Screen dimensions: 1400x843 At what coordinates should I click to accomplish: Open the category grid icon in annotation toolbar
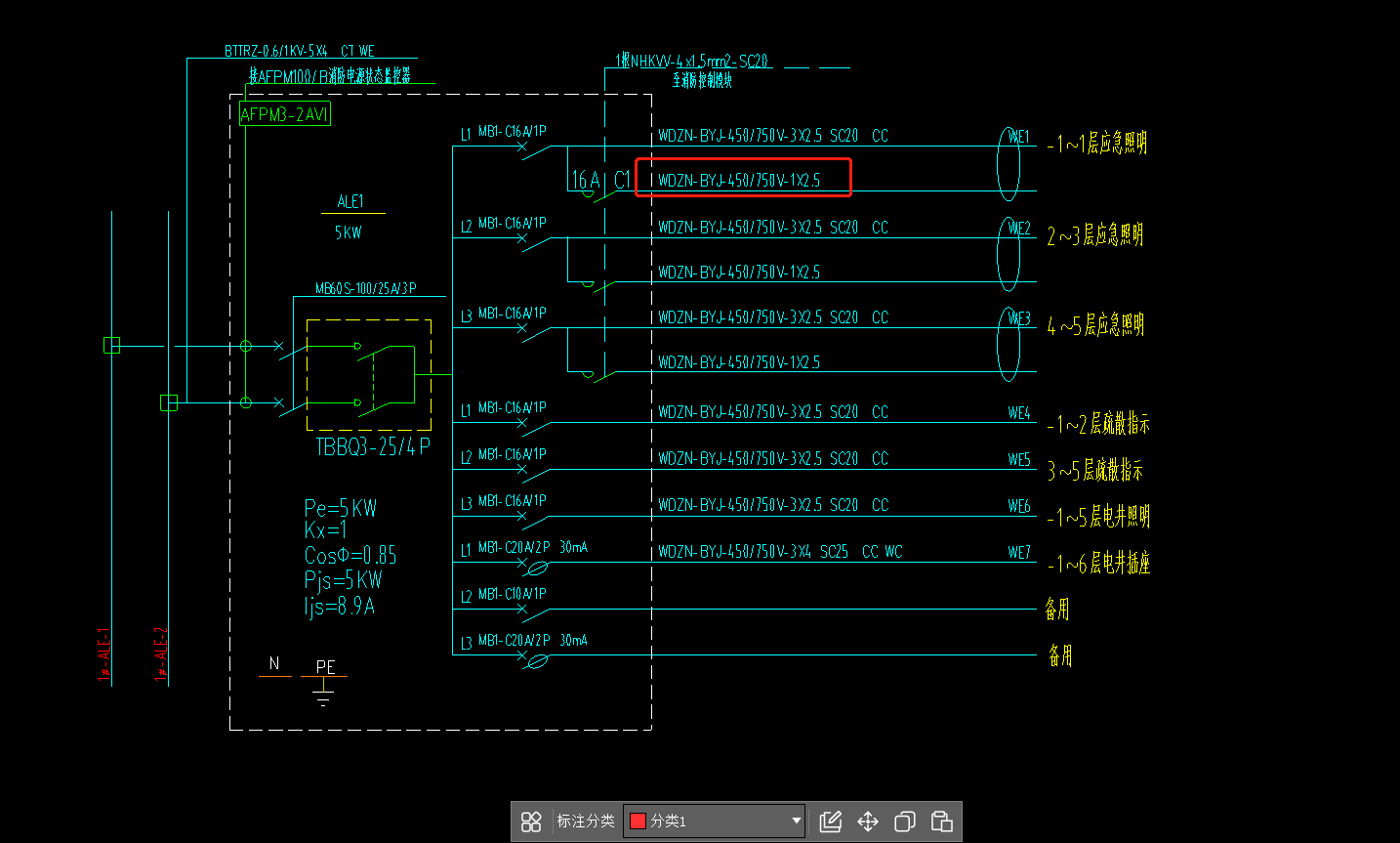click(x=531, y=822)
